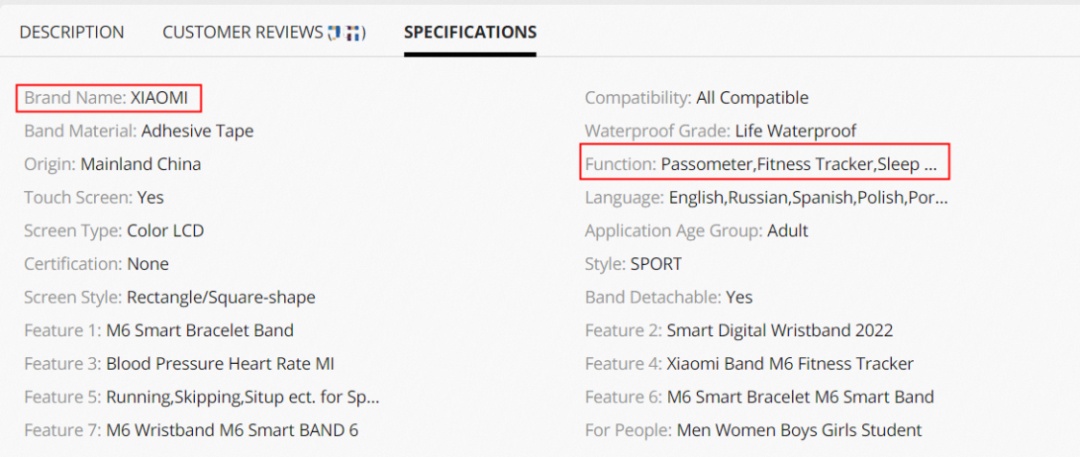Select the Specifications tab
This screenshot has height=457, width=1080.
pos(470,32)
